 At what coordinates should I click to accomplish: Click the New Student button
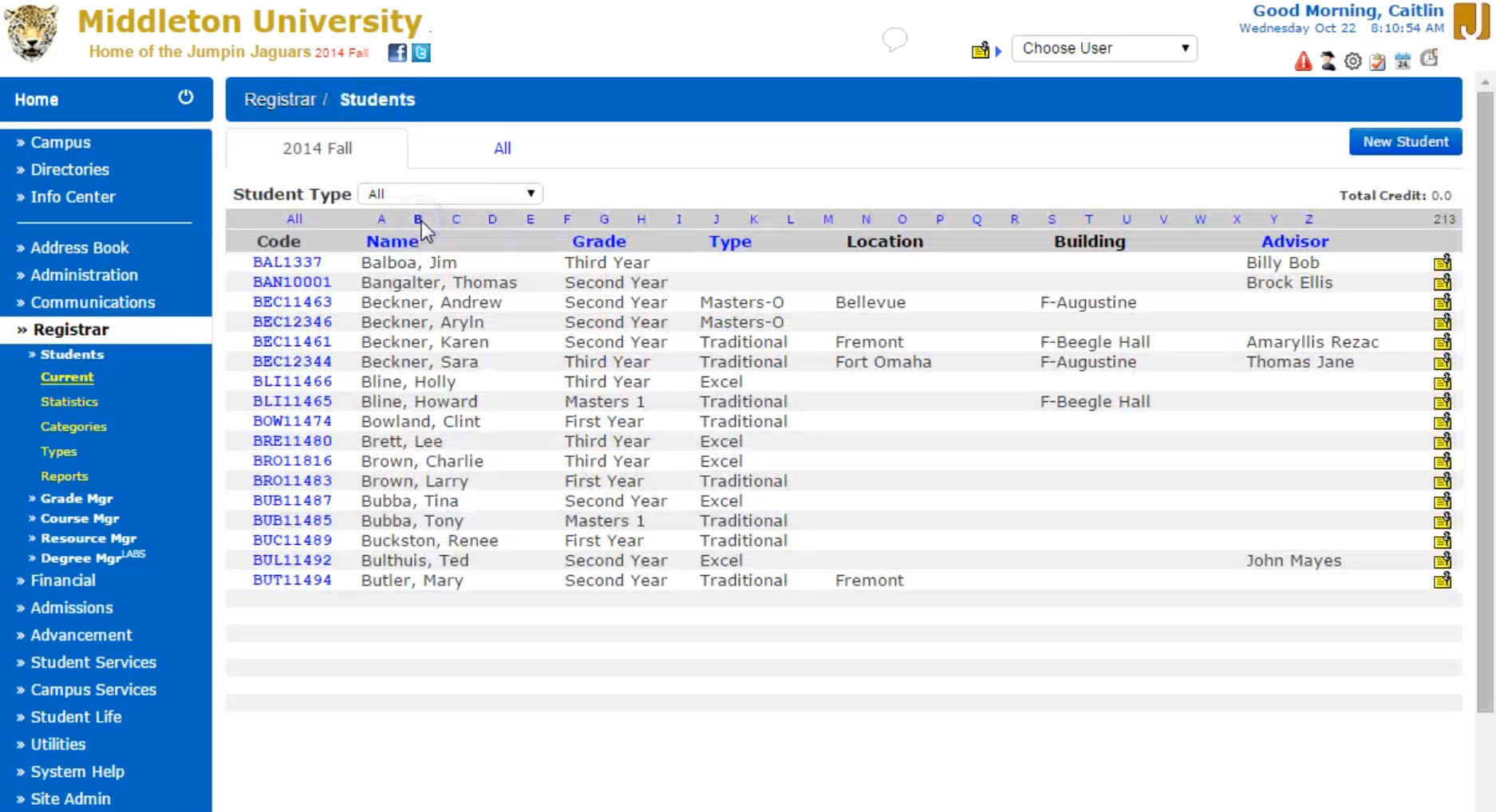tap(1405, 141)
